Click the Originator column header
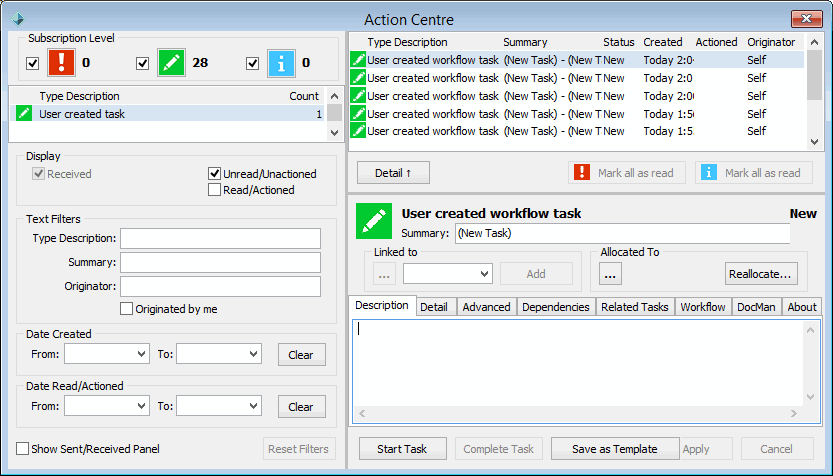The image size is (833, 476). (771, 42)
